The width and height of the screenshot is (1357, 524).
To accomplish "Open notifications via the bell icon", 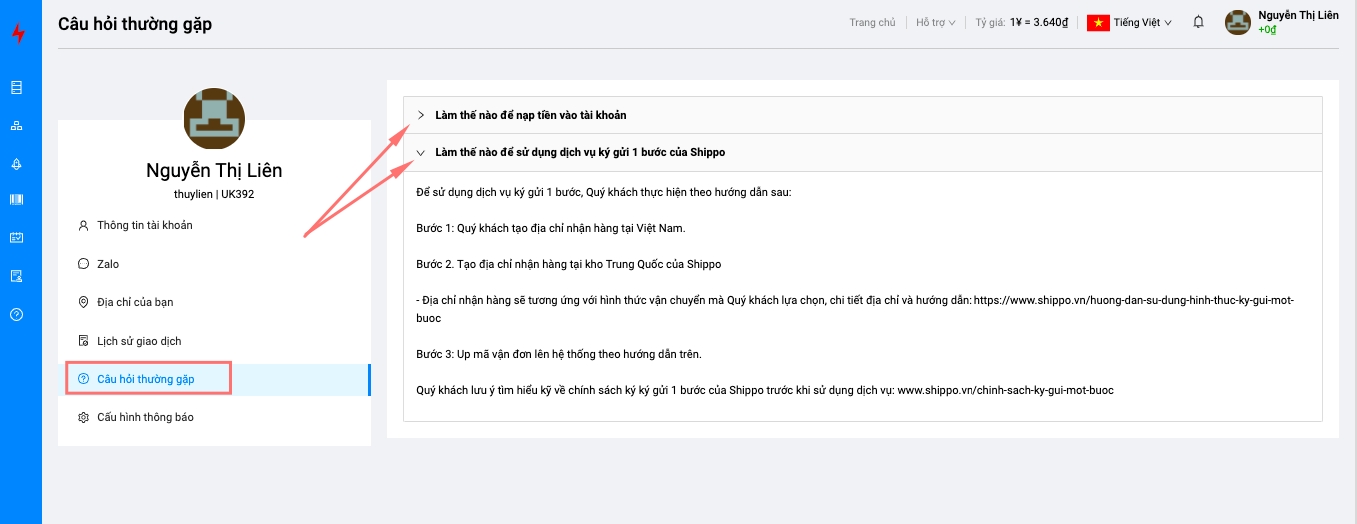I will (1198, 22).
